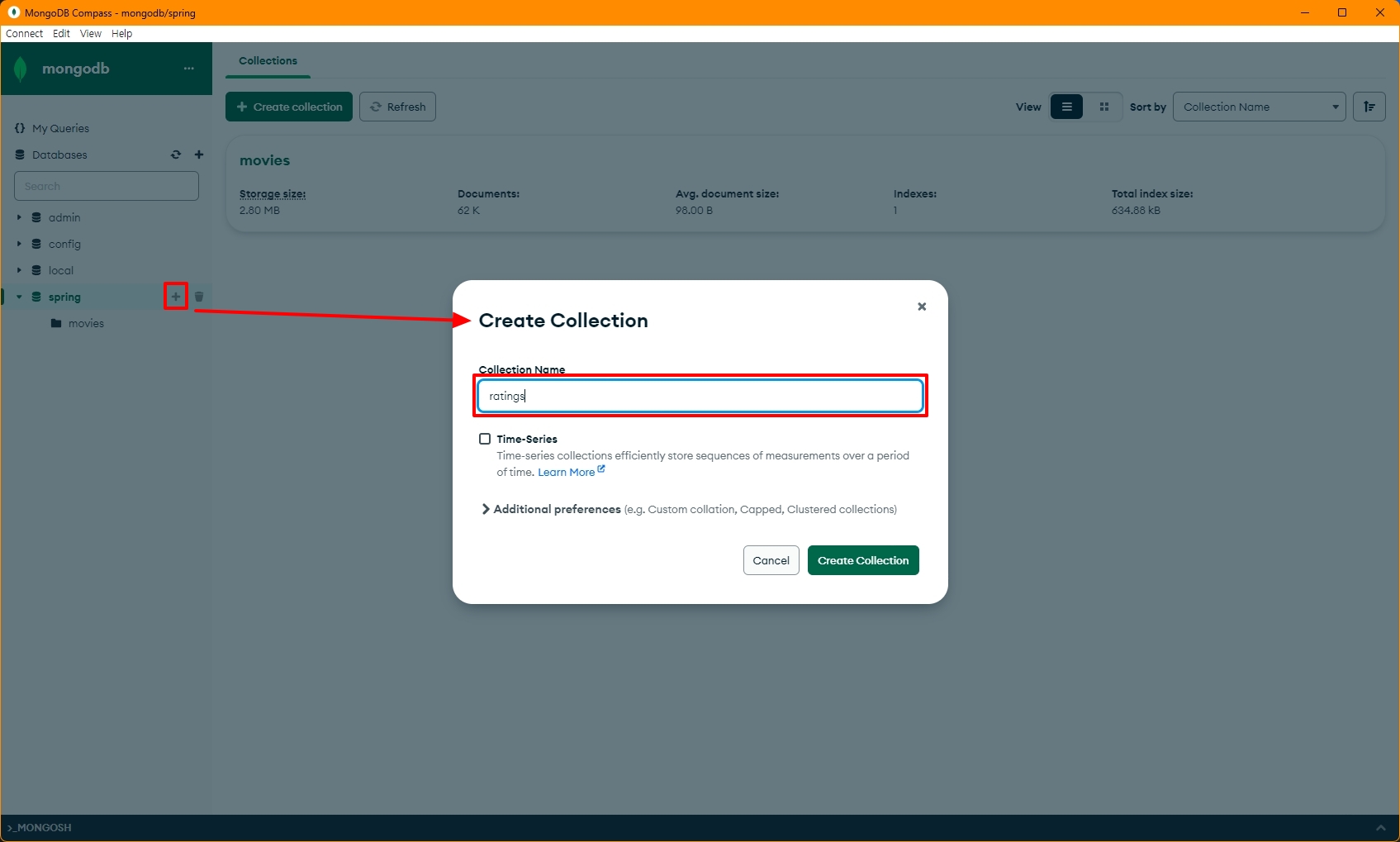Confirm with the Create Collection dialog button

[x=863, y=560]
